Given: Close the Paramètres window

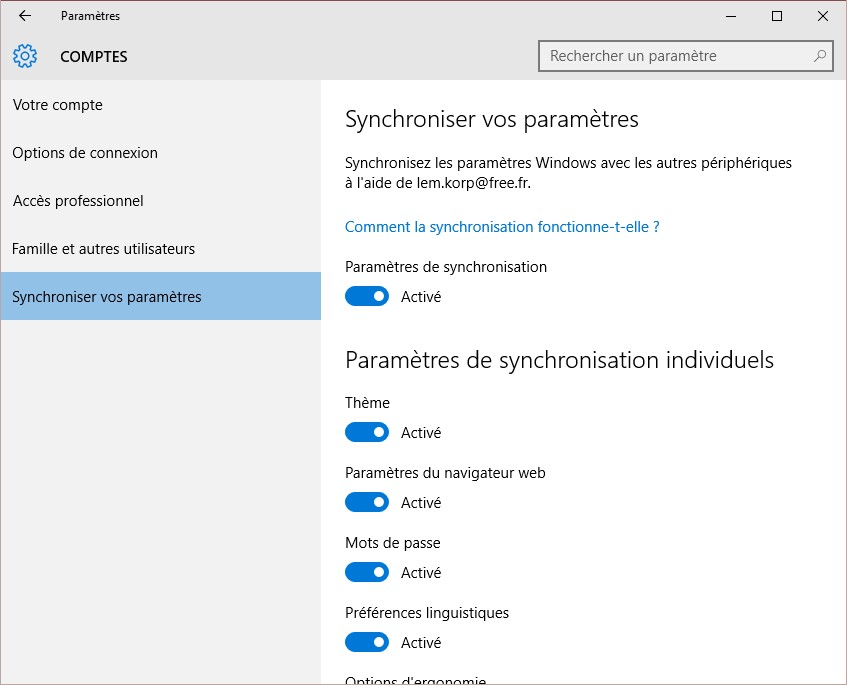Looking at the screenshot, I should [x=823, y=16].
